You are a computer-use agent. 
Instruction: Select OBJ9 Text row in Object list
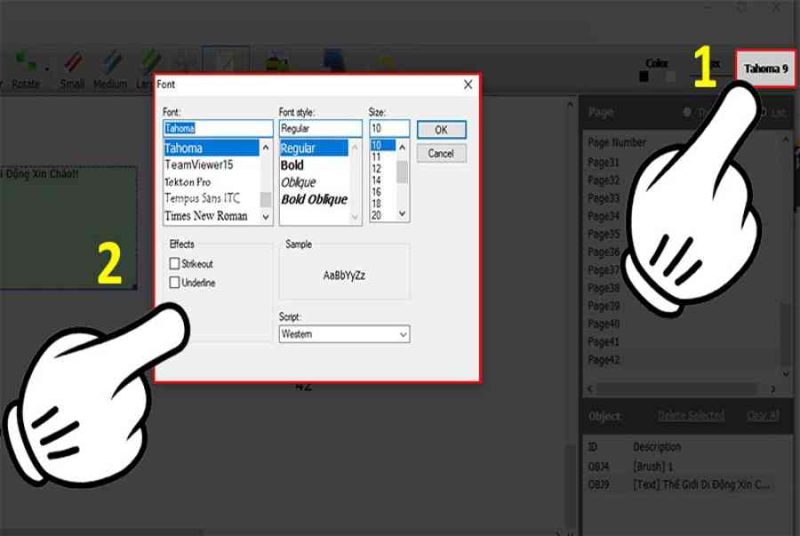[681, 484]
